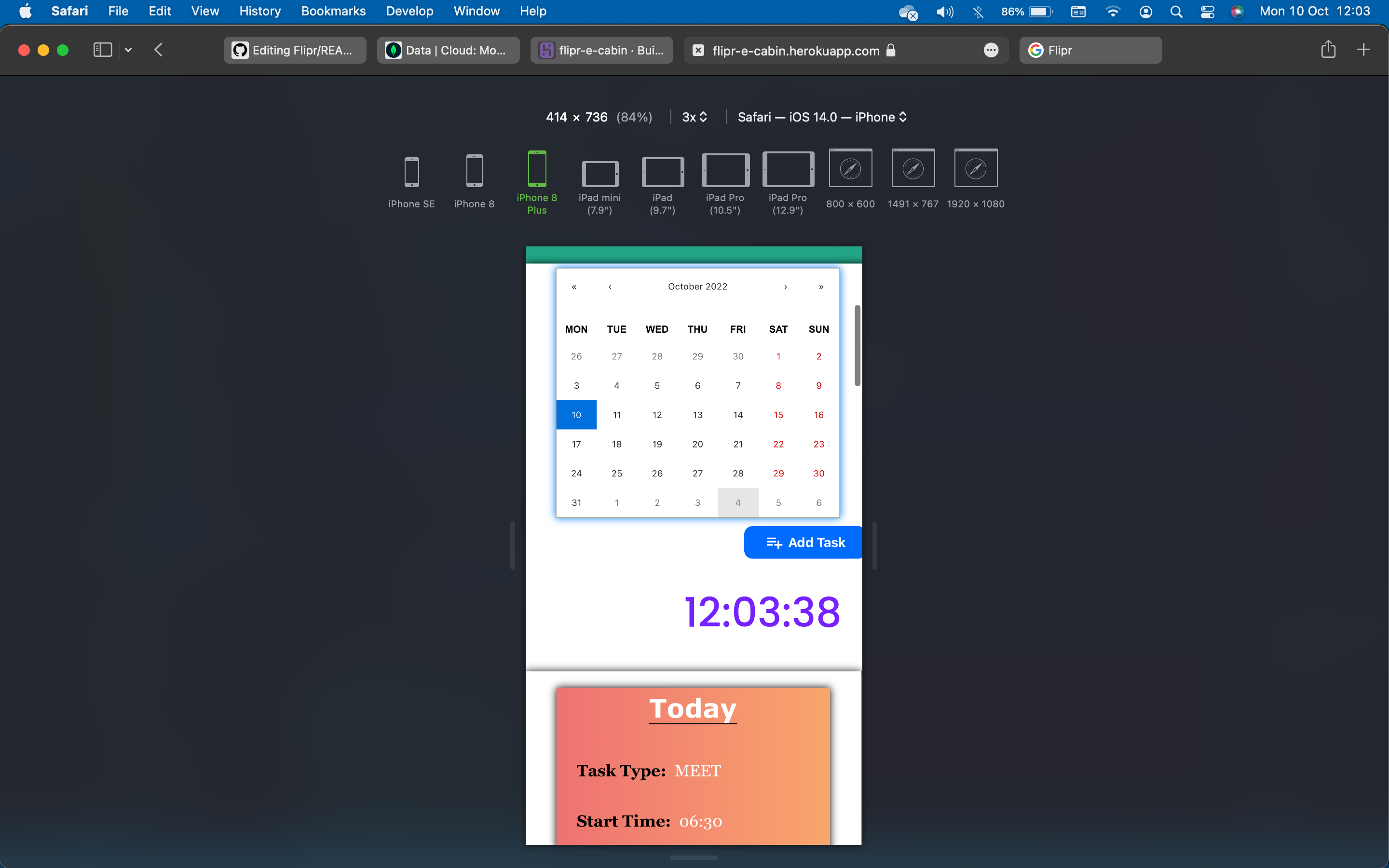Click the Safari share icon
Viewport: 1389px width, 868px height.
point(1328,50)
